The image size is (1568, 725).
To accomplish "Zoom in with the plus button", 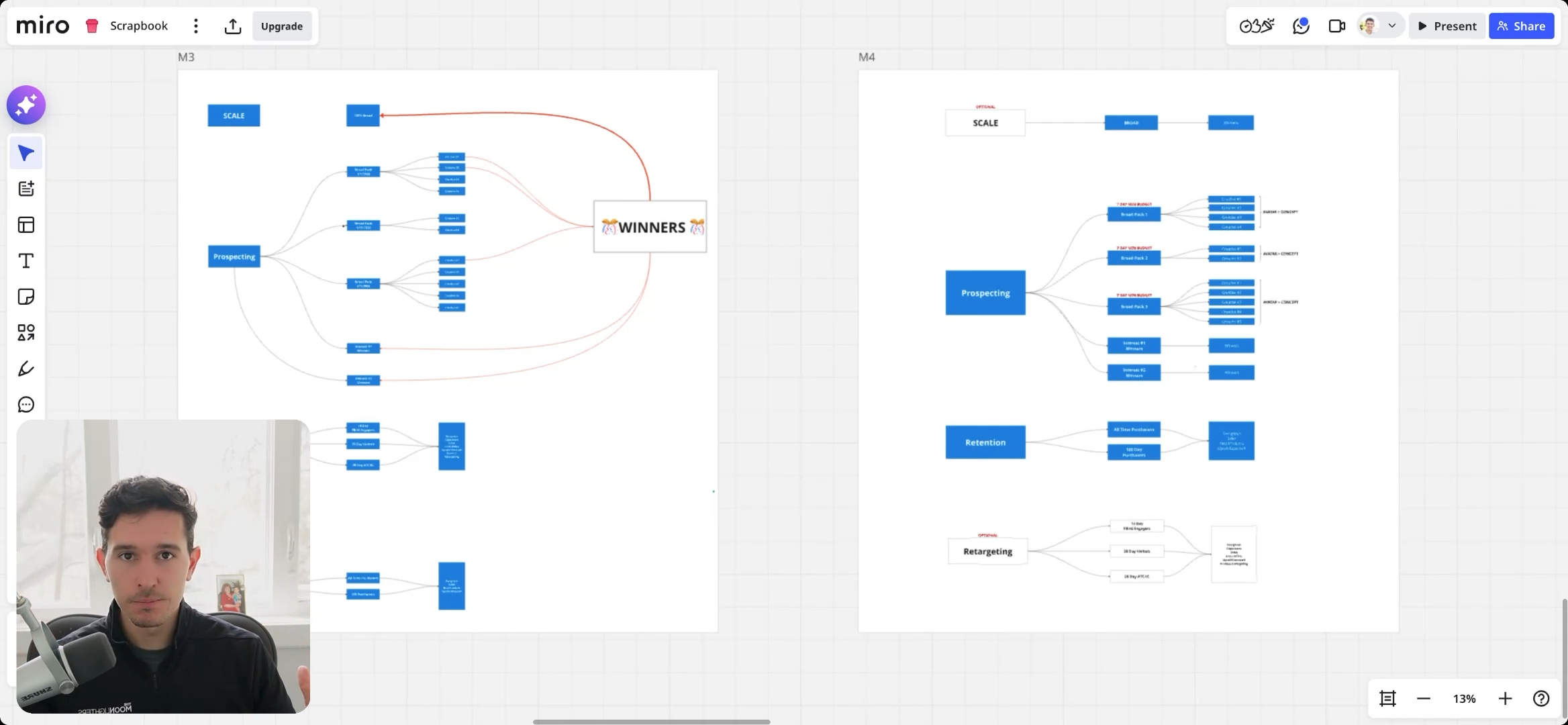I will click(x=1505, y=699).
